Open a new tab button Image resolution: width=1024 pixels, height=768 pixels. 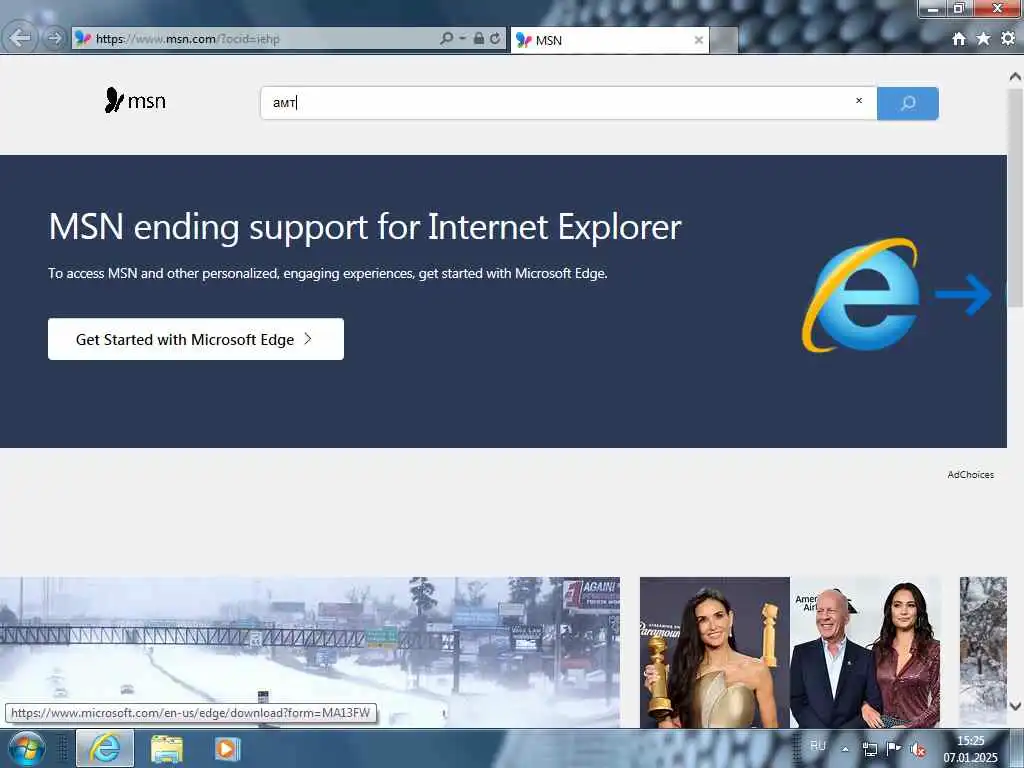[x=723, y=40]
